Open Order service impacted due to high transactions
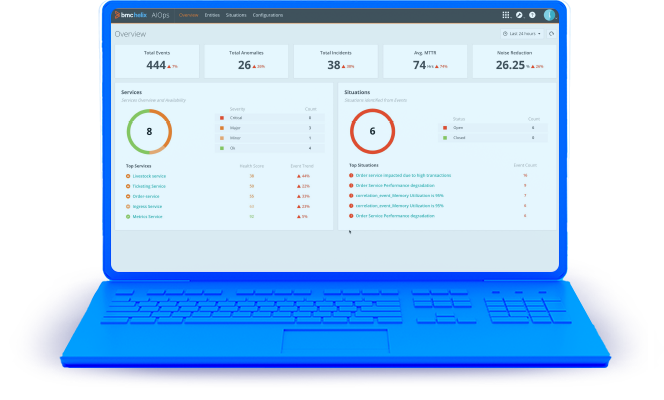664x400 pixels. coord(403,175)
